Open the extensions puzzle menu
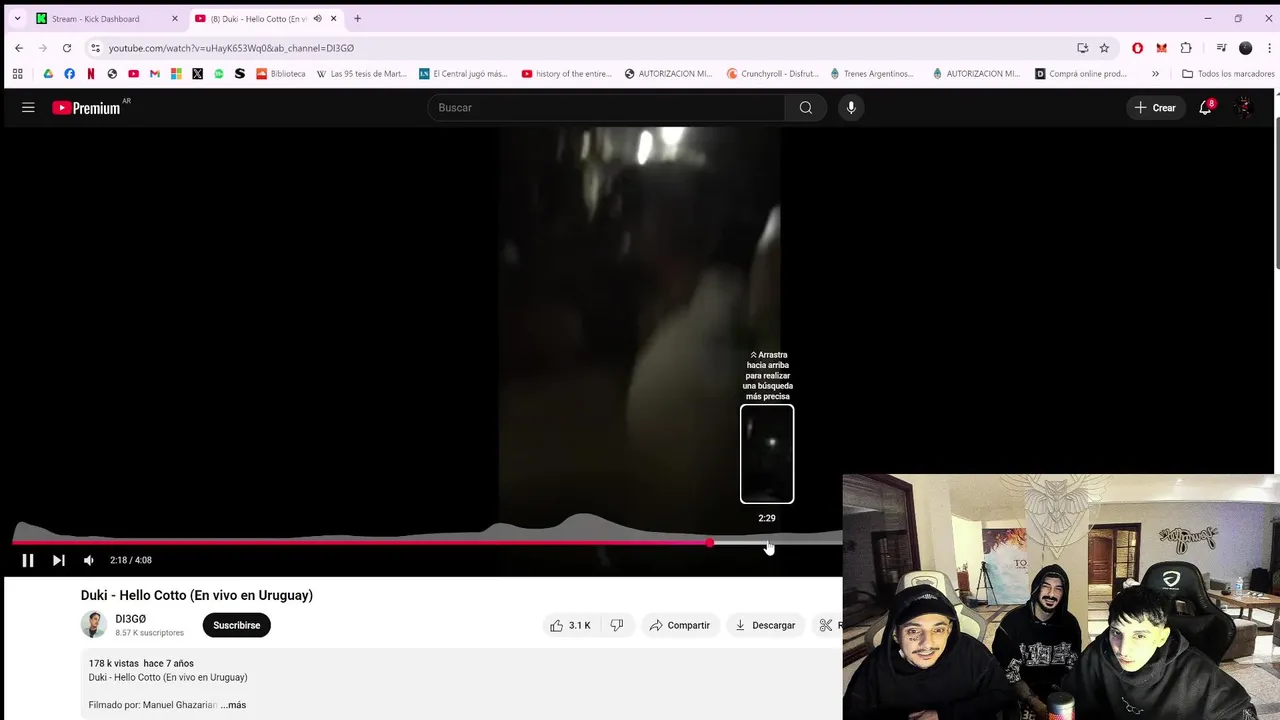The height and width of the screenshot is (720, 1280). 1186,48
